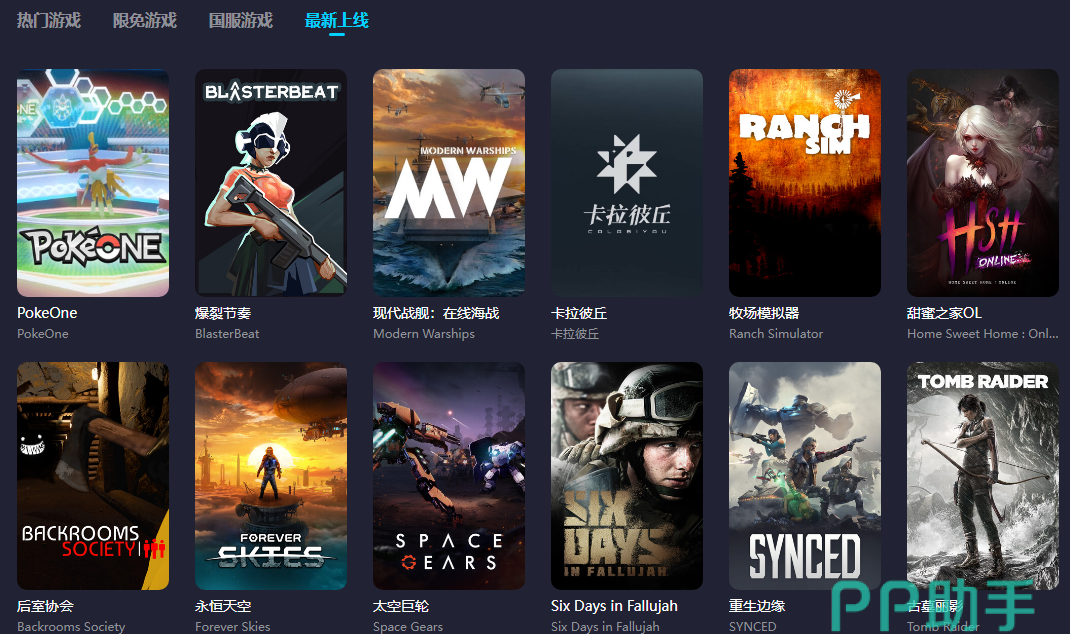Click the 牧场模拟器 game title
Image resolution: width=1070 pixels, height=634 pixels.
click(764, 313)
